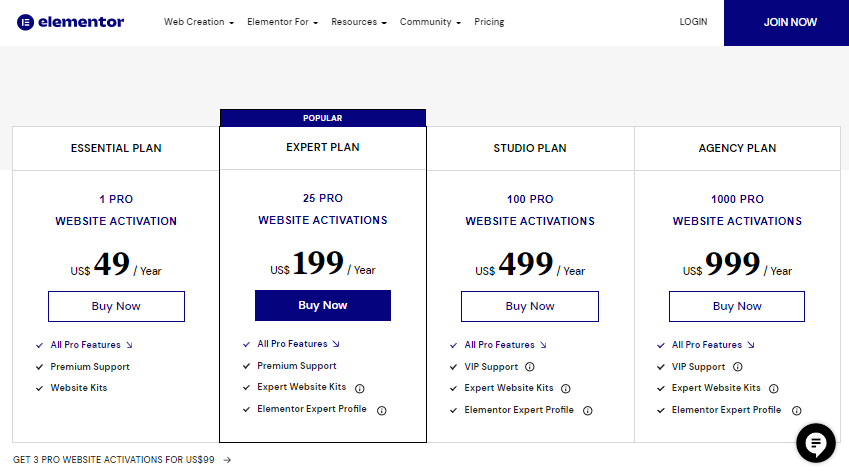Buy the Essential Plan for US$49

pyautogui.click(x=116, y=307)
